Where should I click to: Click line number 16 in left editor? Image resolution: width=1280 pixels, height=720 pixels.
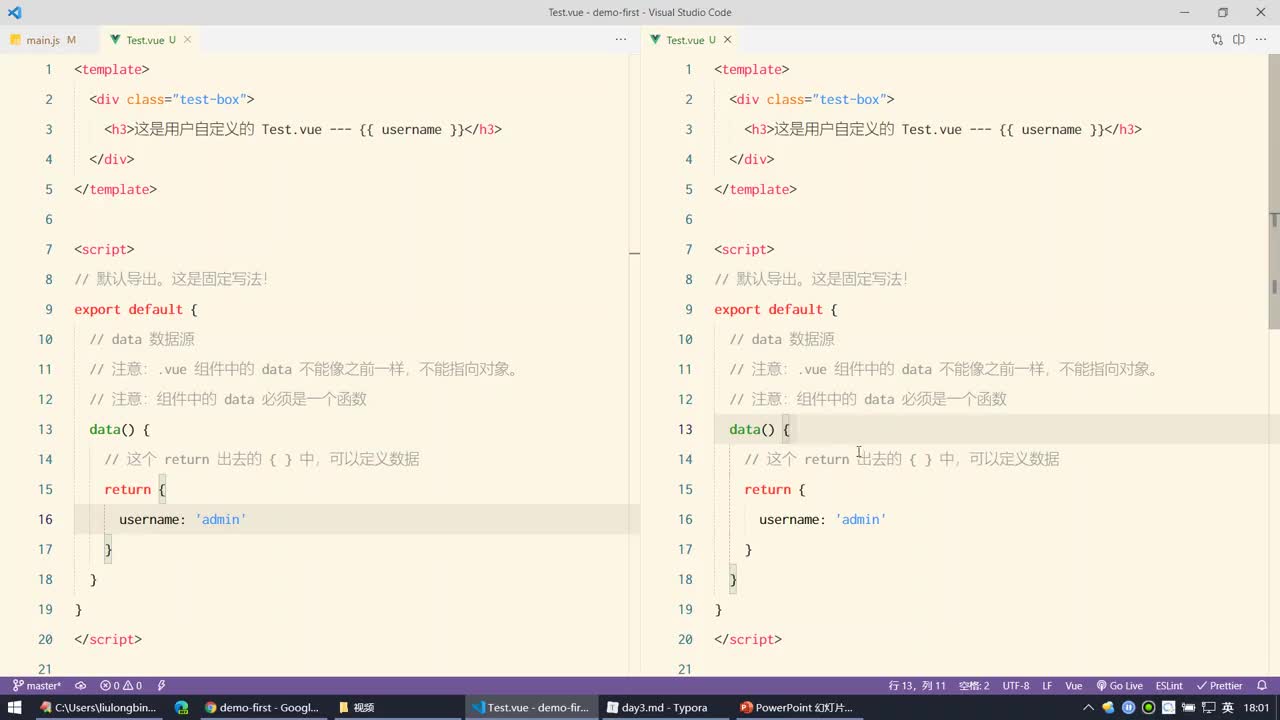click(x=45, y=519)
